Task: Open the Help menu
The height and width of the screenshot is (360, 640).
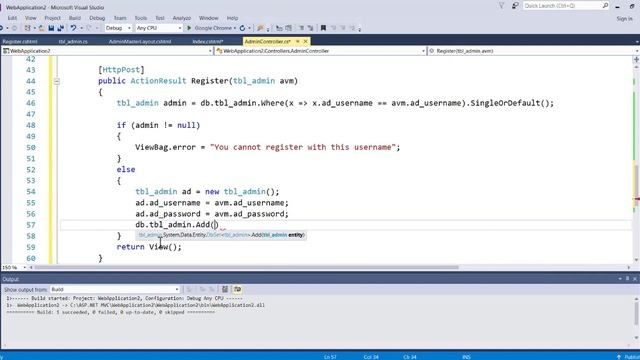Action: (x=232, y=18)
